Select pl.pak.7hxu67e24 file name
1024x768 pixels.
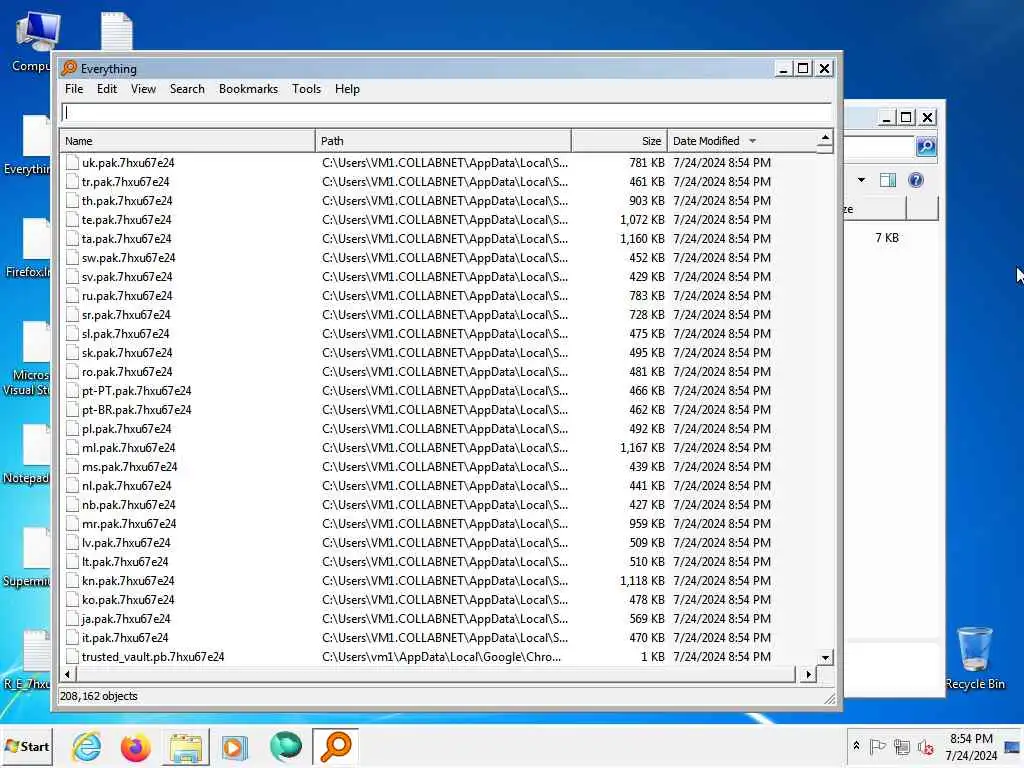point(127,428)
